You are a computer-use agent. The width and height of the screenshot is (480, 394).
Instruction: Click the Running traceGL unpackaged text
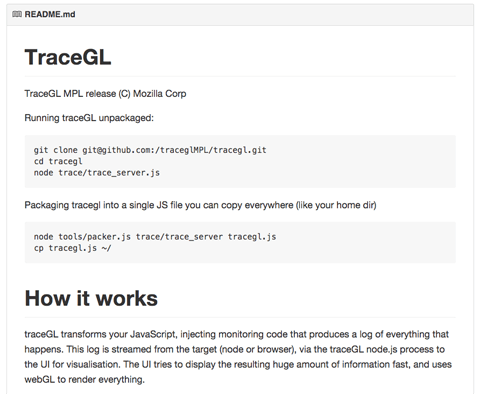click(x=89, y=118)
